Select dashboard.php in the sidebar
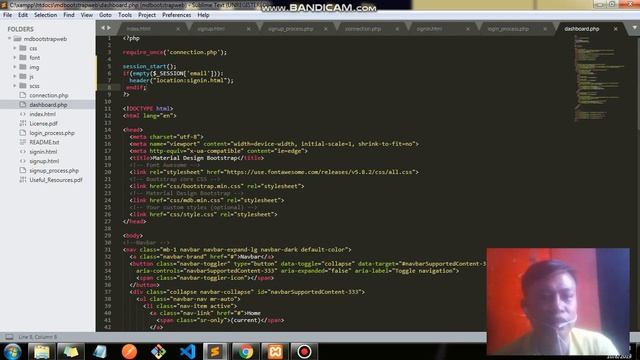 [48, 104]
